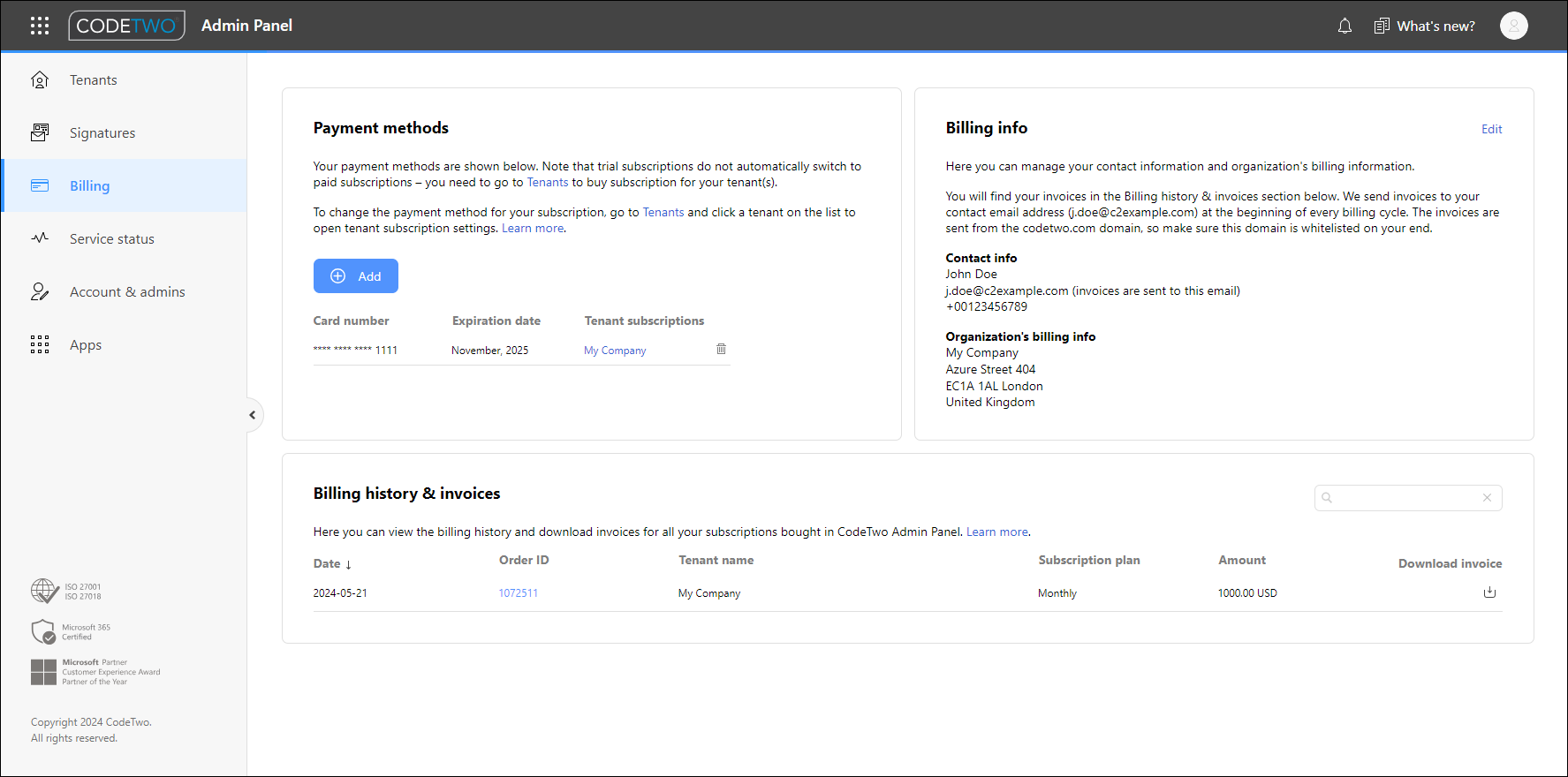
Task: Click the search magnifier icon
Action: (1327, 498)
